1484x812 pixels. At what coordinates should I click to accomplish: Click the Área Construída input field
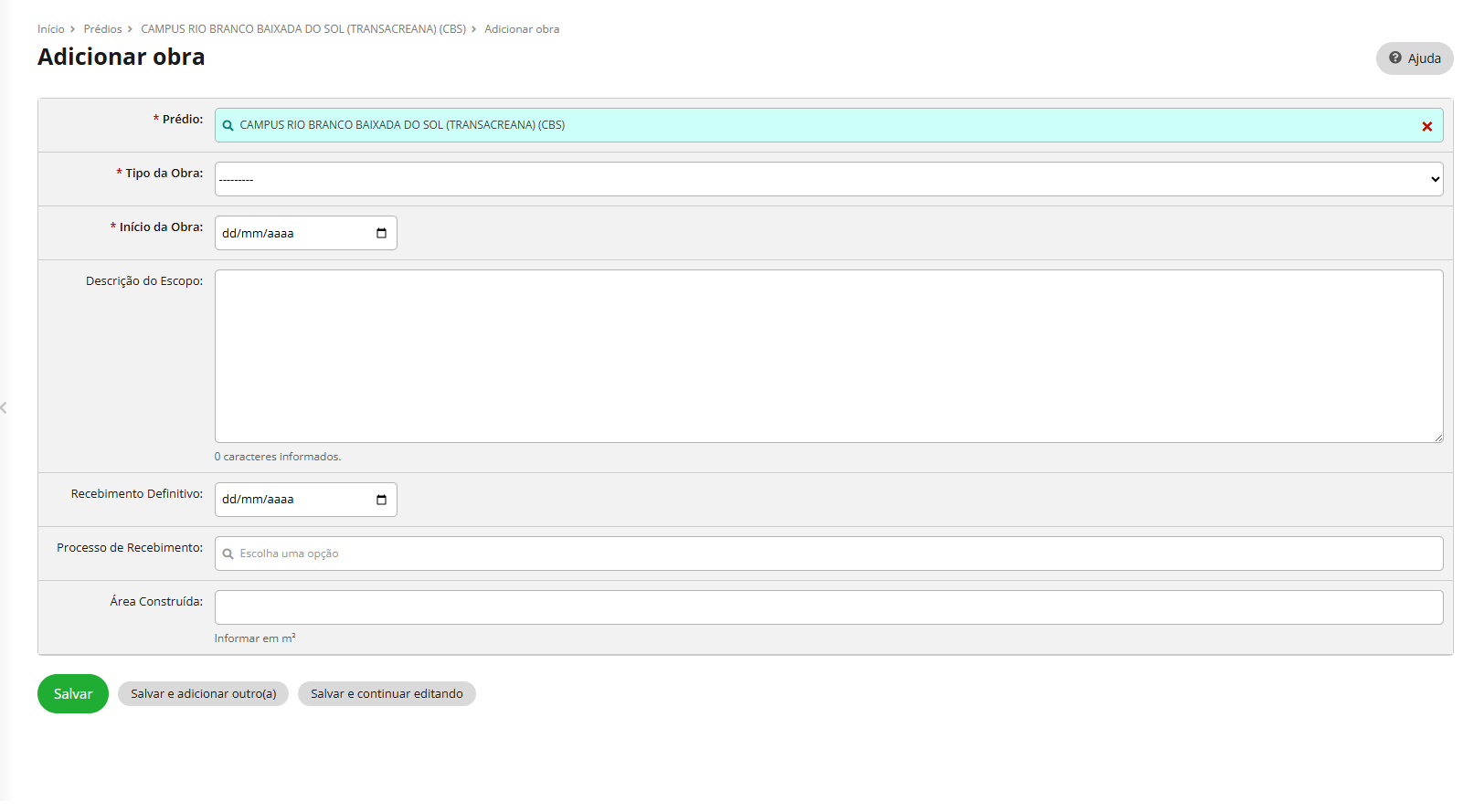tap(828, 607)
